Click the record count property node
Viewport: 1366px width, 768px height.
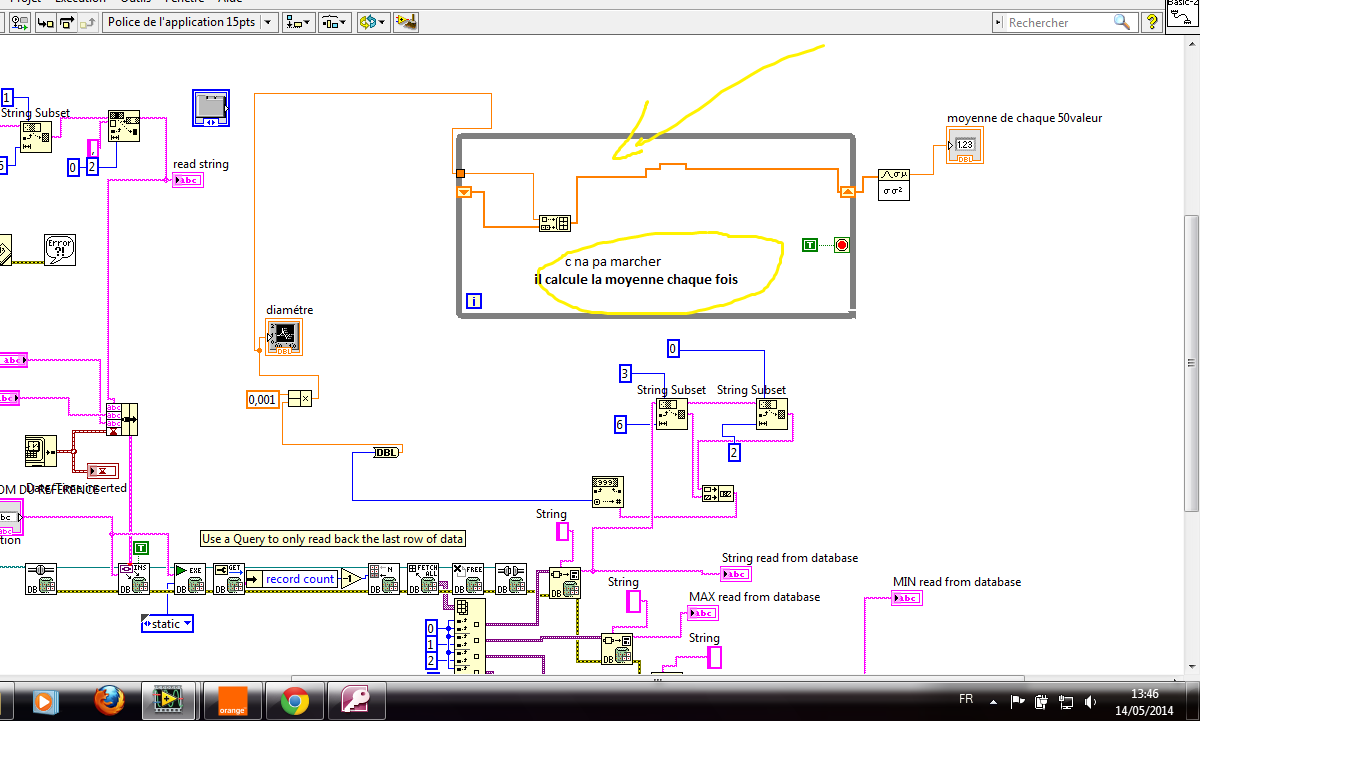[299, 579]
